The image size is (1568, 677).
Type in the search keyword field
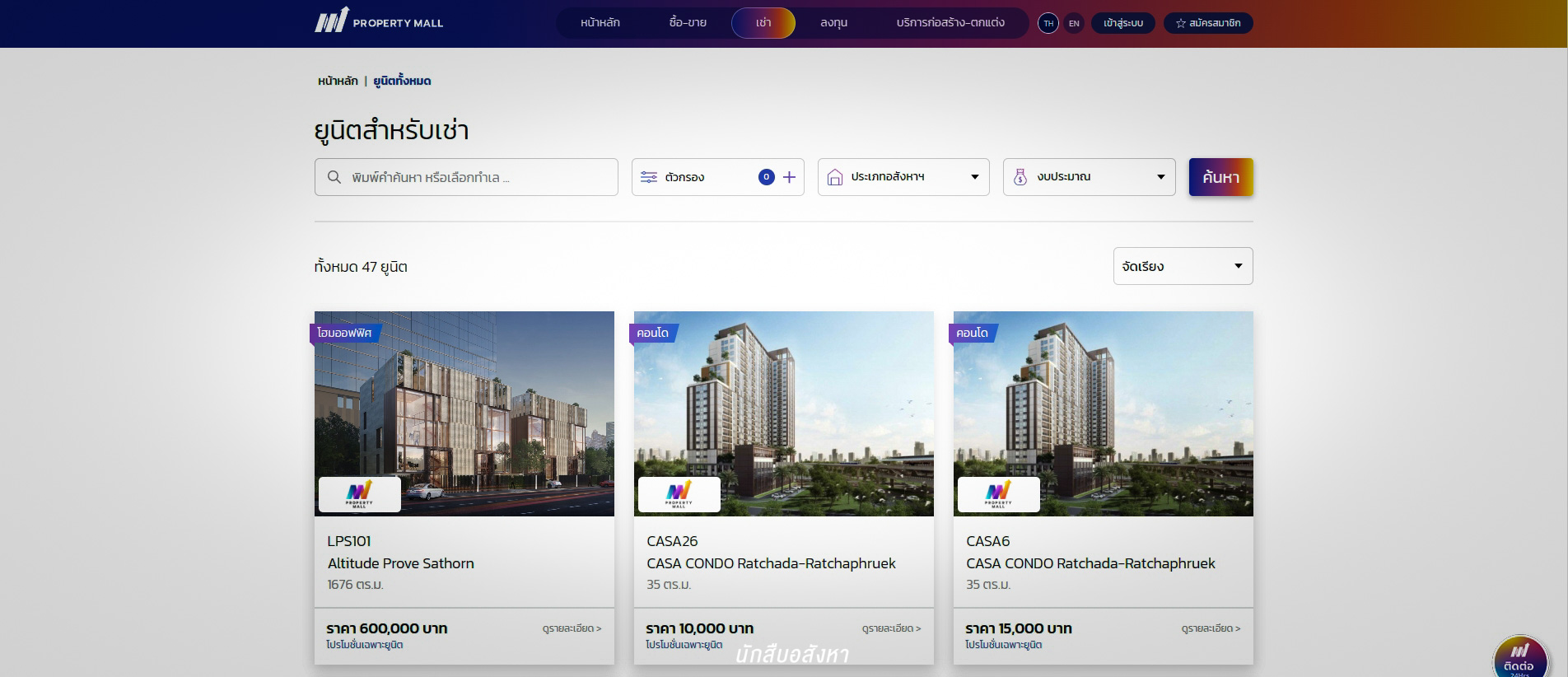pyautogui.click(x=478, y=177)
